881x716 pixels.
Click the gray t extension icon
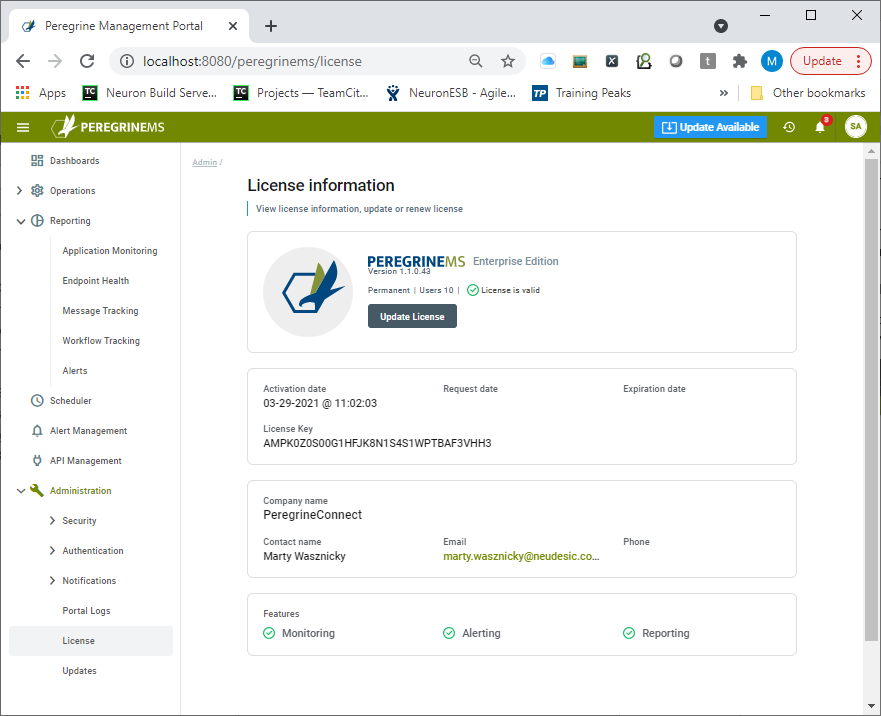(707, 61)
